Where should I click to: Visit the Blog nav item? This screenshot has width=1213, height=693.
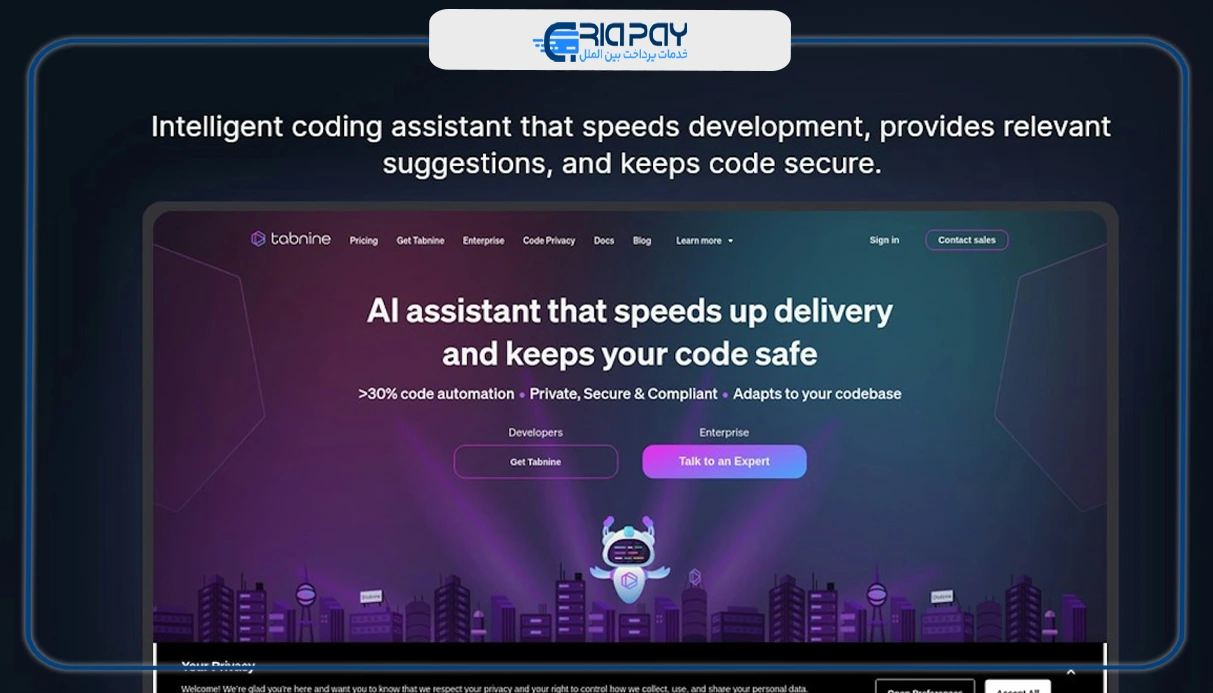(642, 241)
